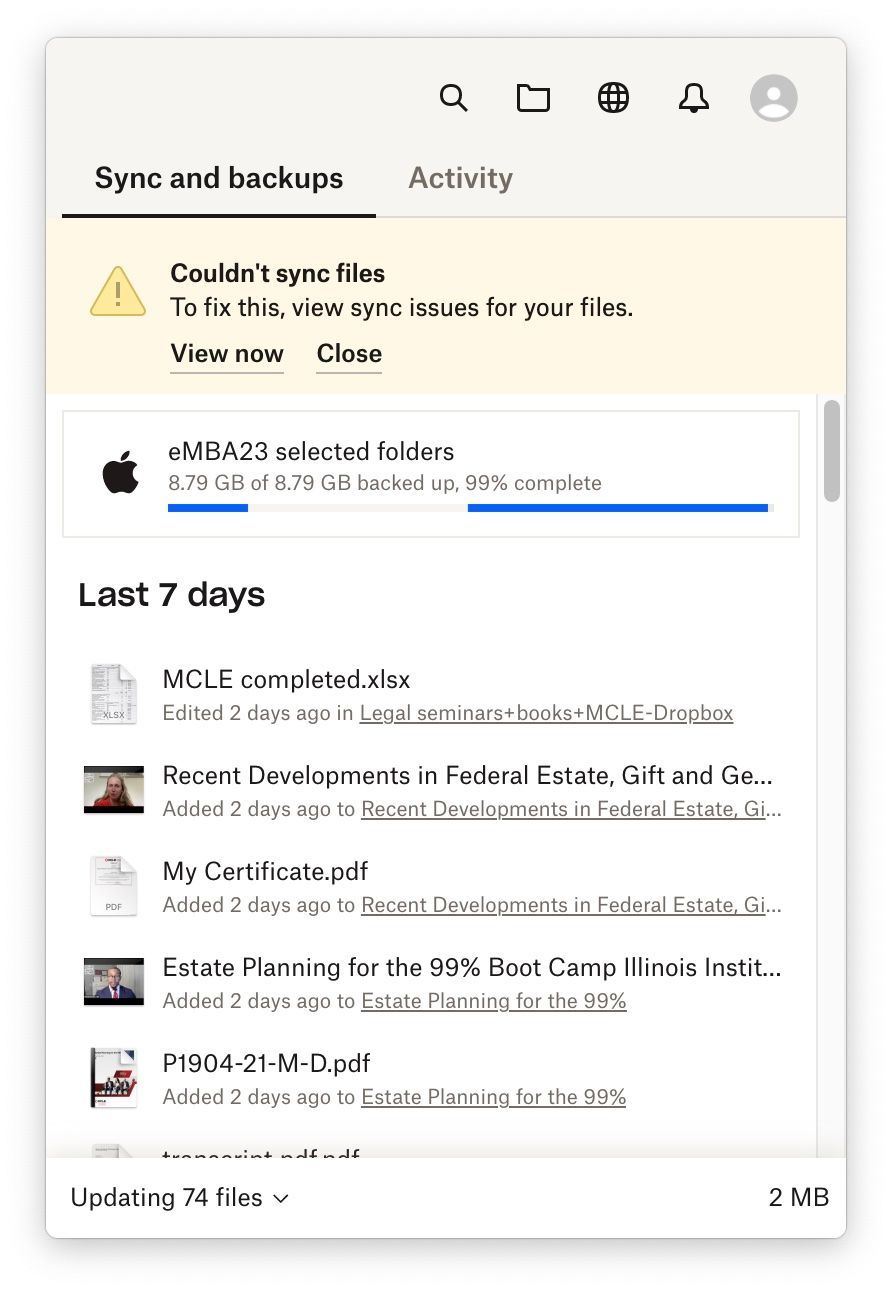Image resolution: width=892 pixels, height=1292 pixels.
Task: Click MCLE completed.xlsx file icon
Action: 112,694
